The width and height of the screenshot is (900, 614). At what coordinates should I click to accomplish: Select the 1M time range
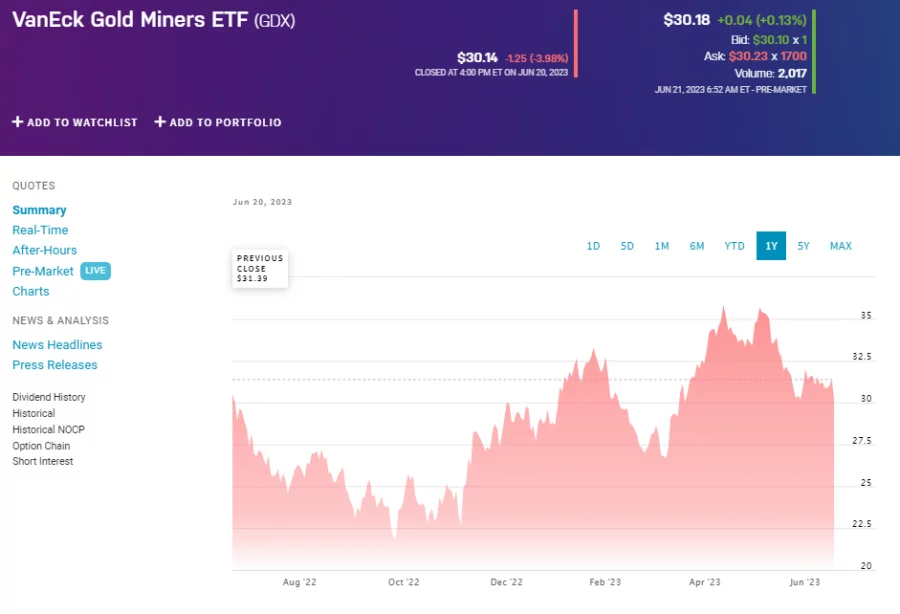[x=662, y=246]
